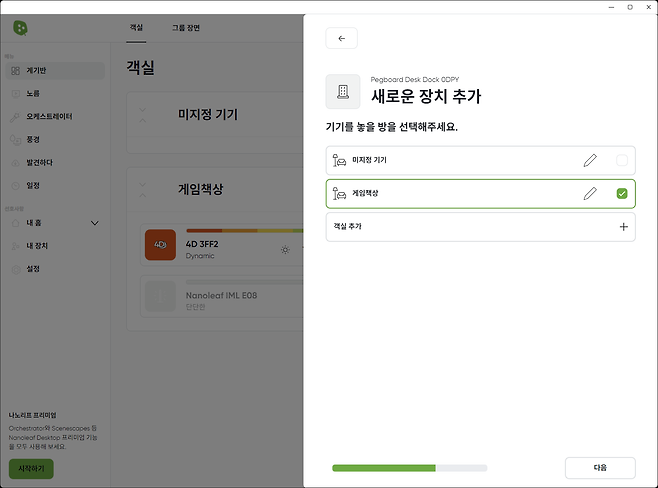Click the back arrow button
658x488 pixels.
coord(341,38)
